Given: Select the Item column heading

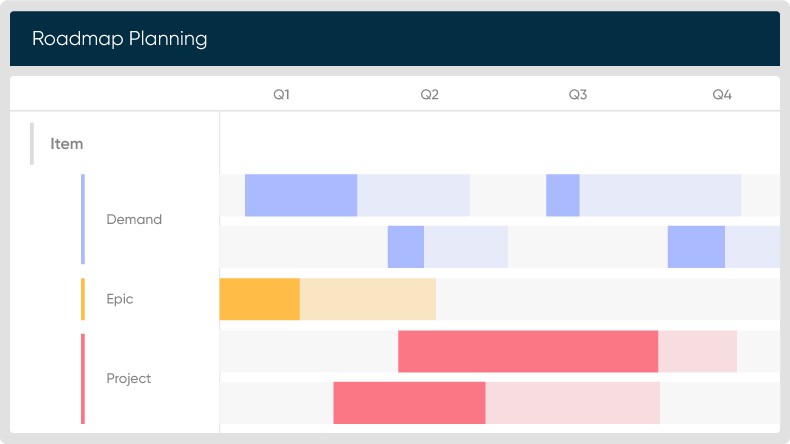Looking at the screenshot, I should tap(67, 144).
